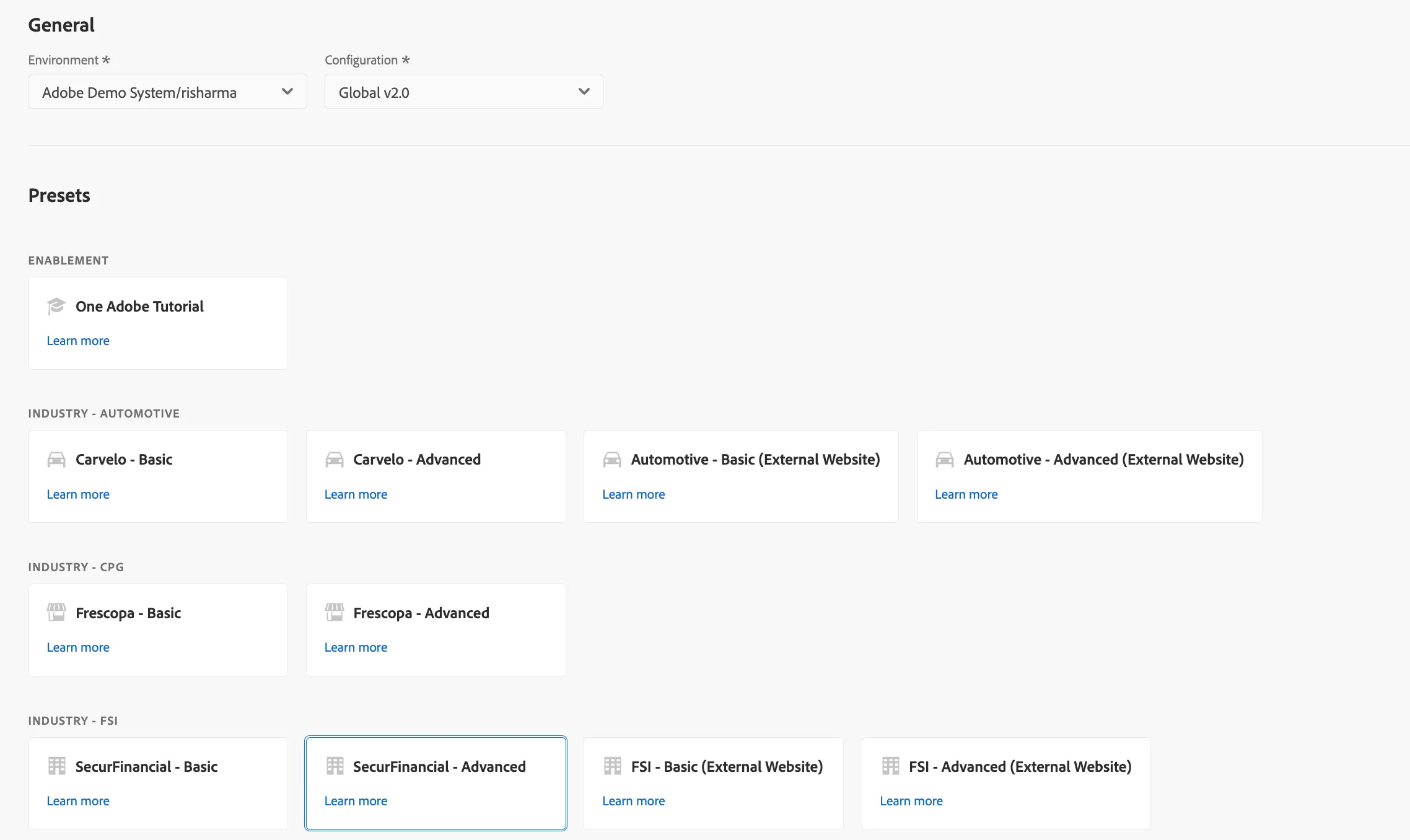1410x840 pixels.
Task: Click the INDUSTRY - AUTOMOTIVE section label
Action: pyautogui.click(x=104, y=413)
